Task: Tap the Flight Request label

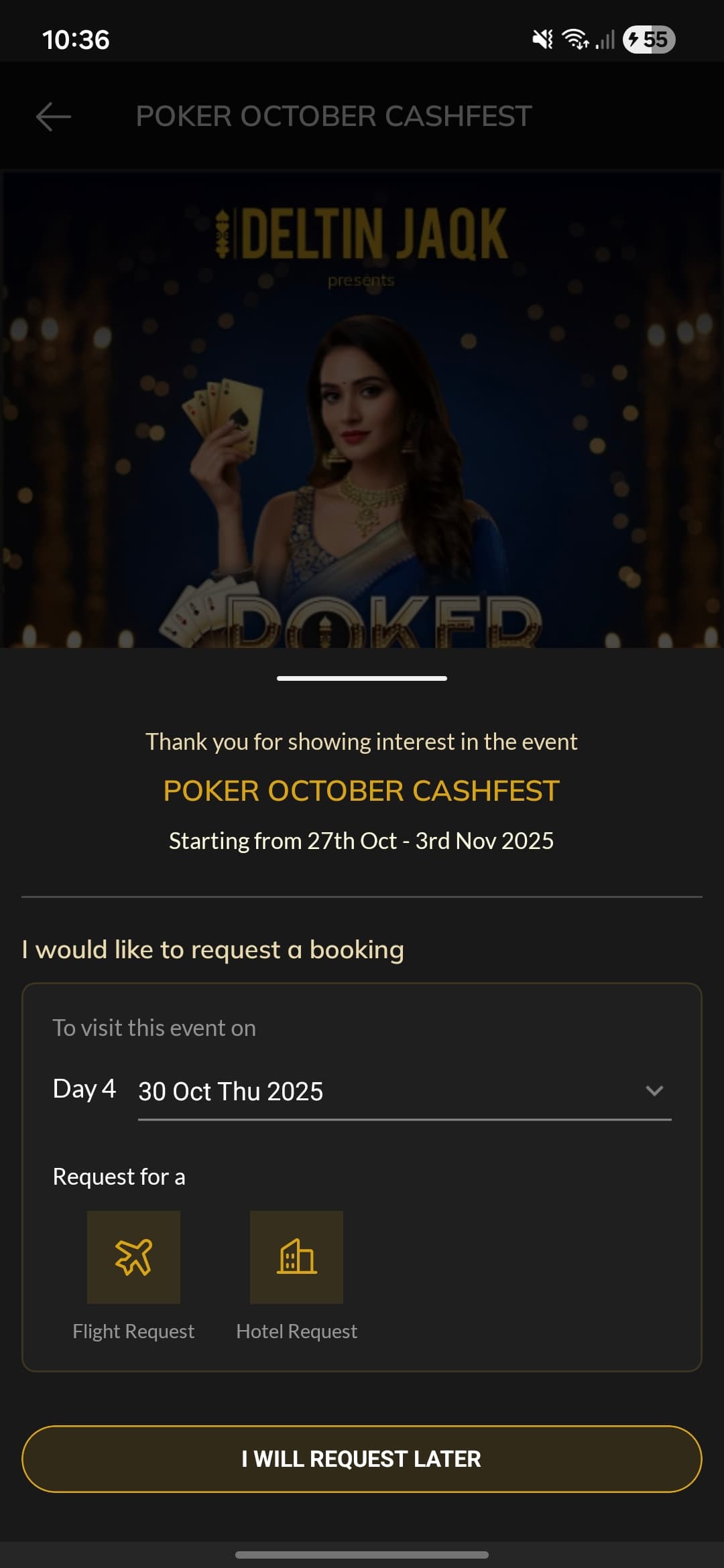Action: click(x=133, y=1331)
